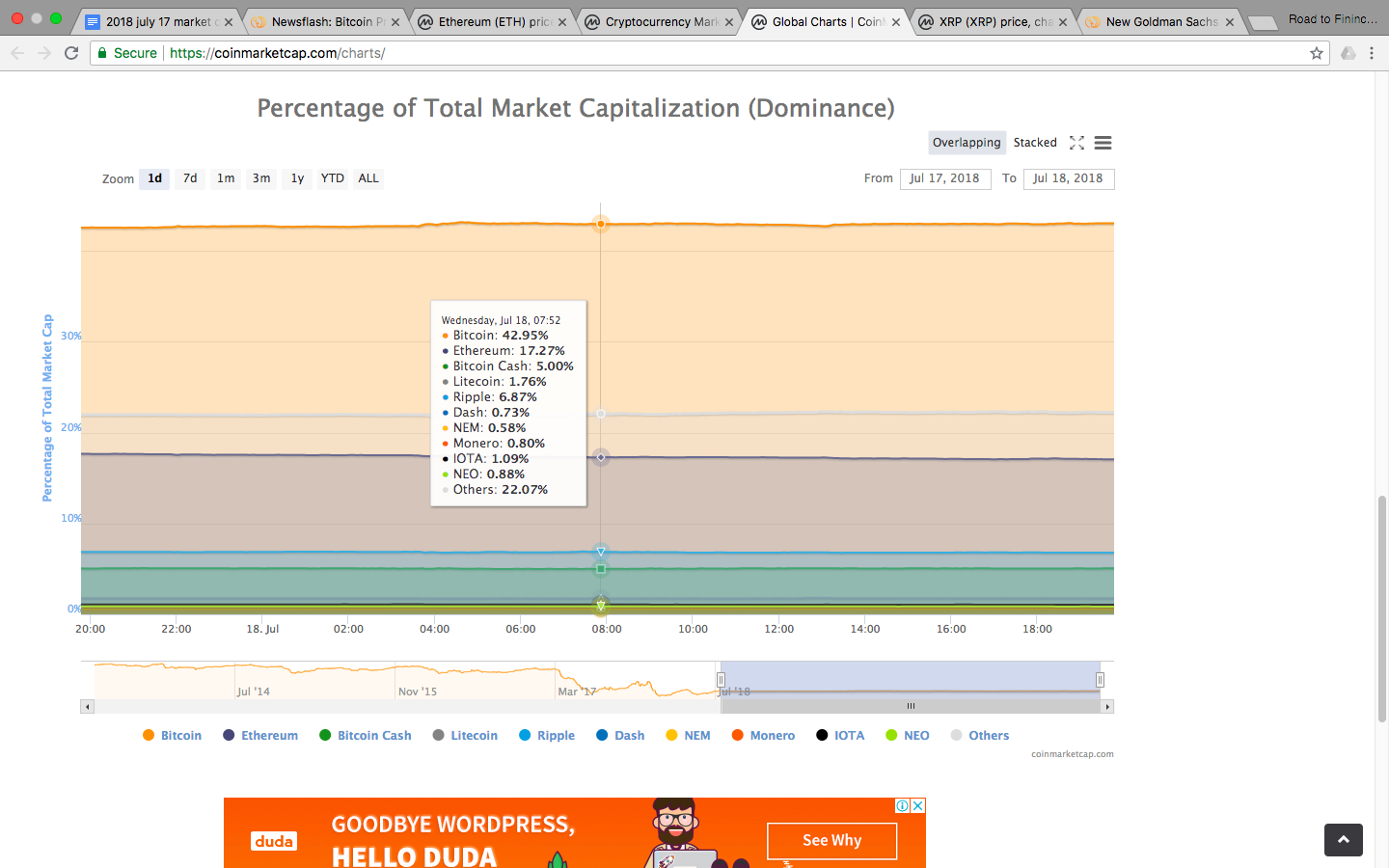Screen dimensions: 1389x868
Task: Toggle Litecoin series in legend
Action: (465, 735)
